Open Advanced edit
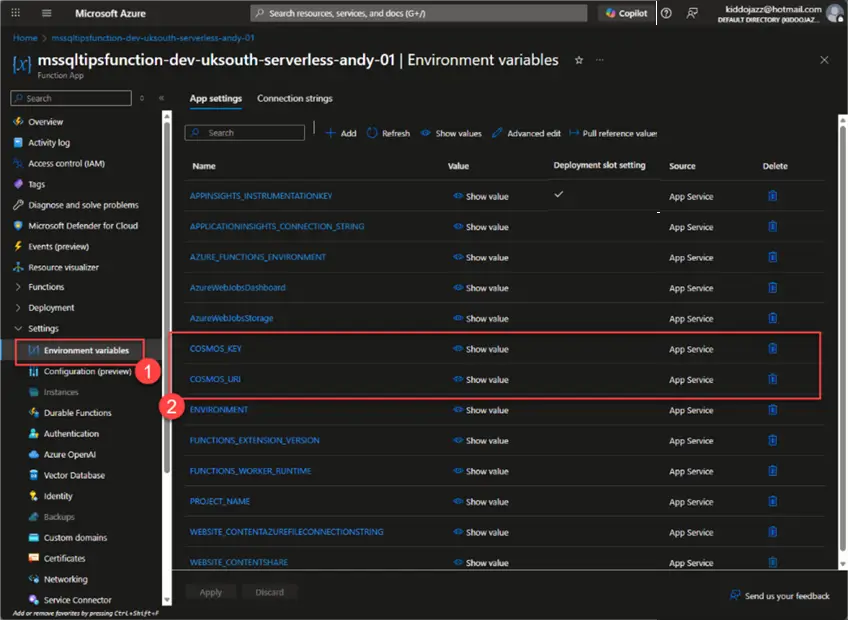 point(526,133)
